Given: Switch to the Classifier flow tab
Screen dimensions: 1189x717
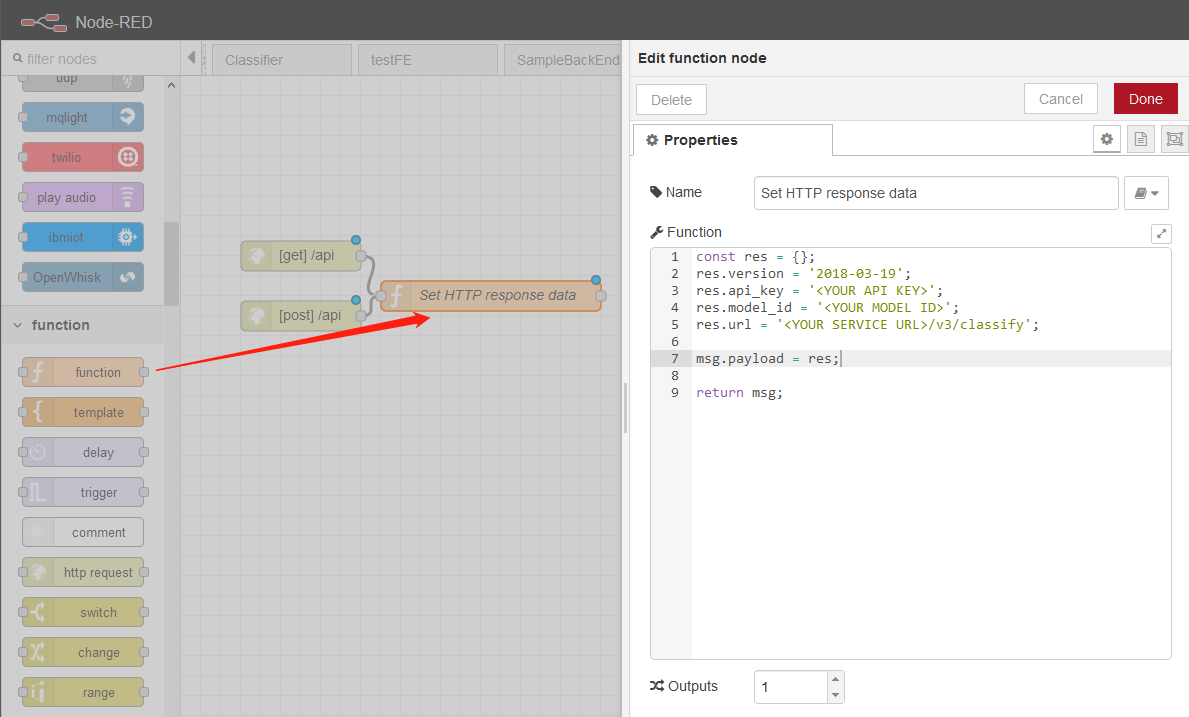Looking at the screenshot, I should (x=281, y=59).
